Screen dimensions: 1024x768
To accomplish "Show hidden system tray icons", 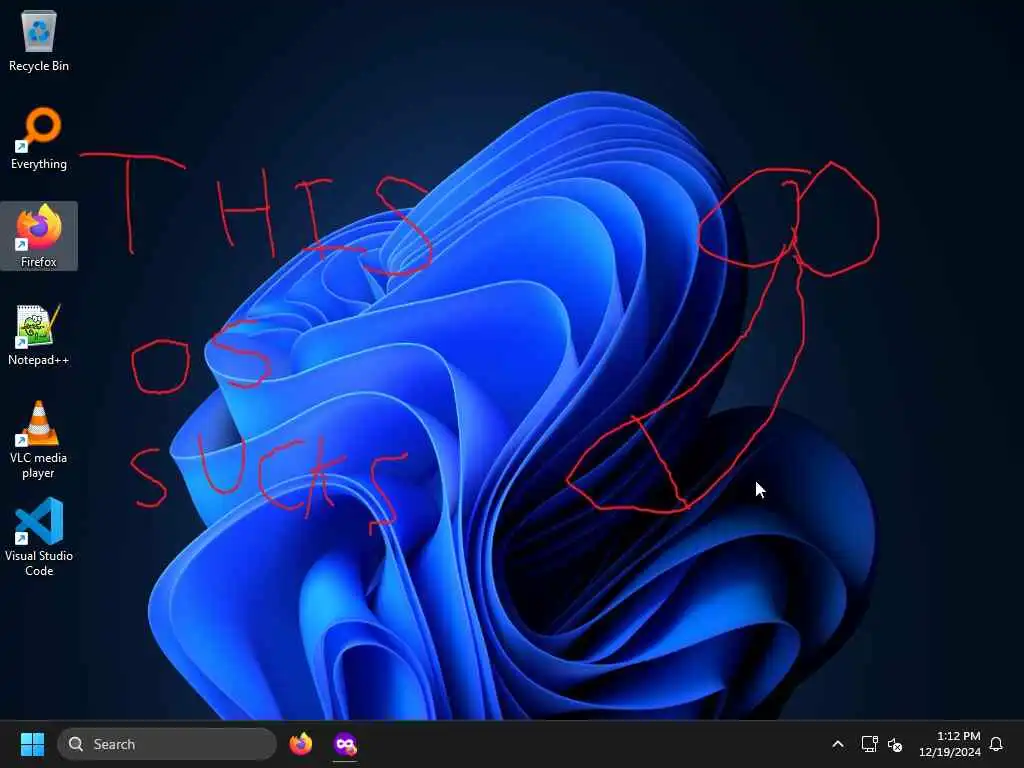I will coord(838,744).
